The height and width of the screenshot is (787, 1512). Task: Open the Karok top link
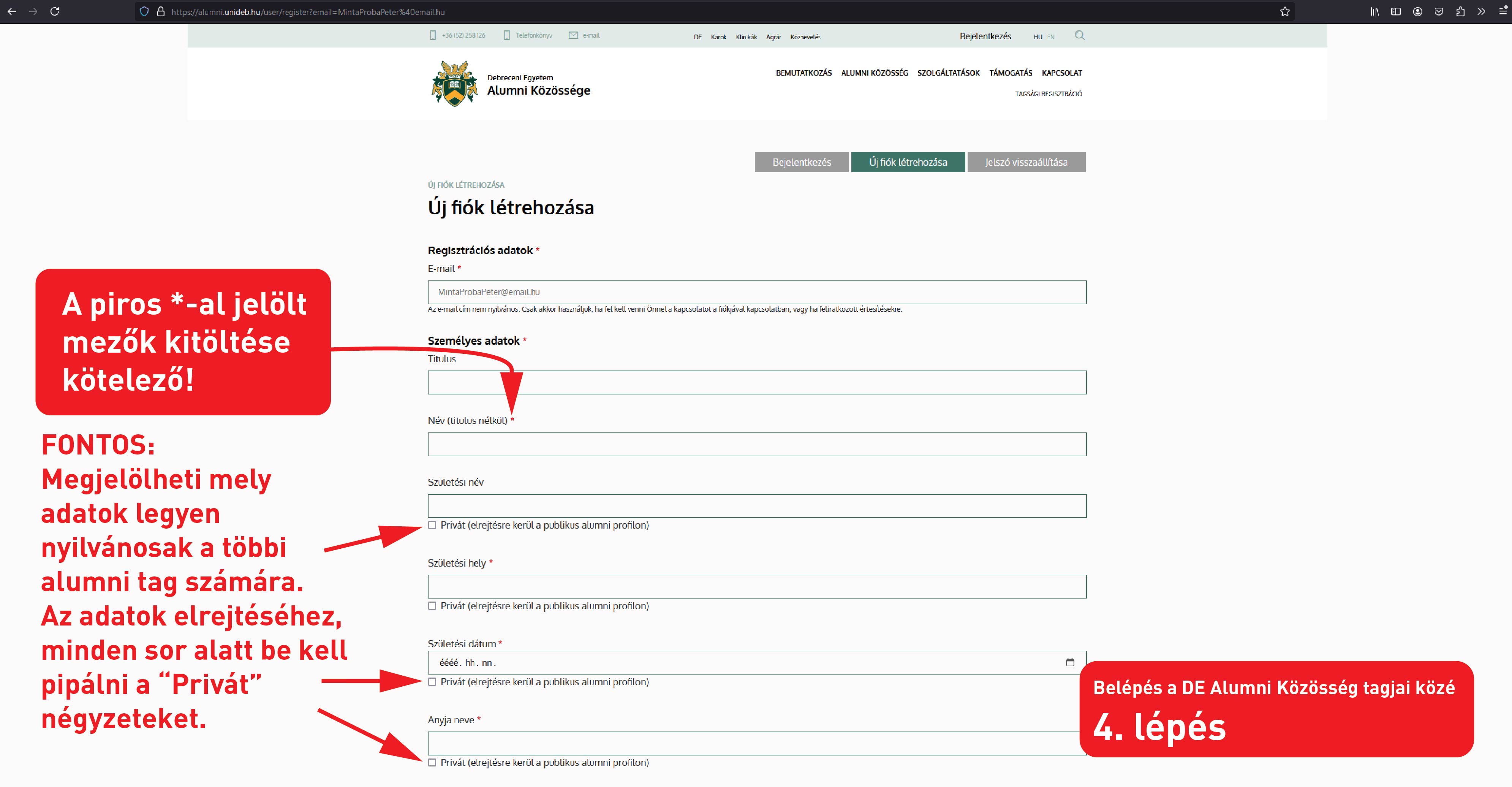point(718,37)
